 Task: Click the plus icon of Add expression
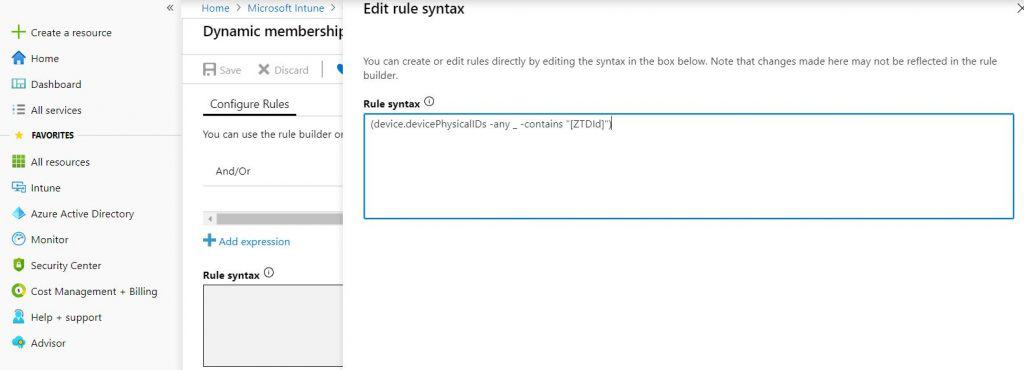[209, 241]
